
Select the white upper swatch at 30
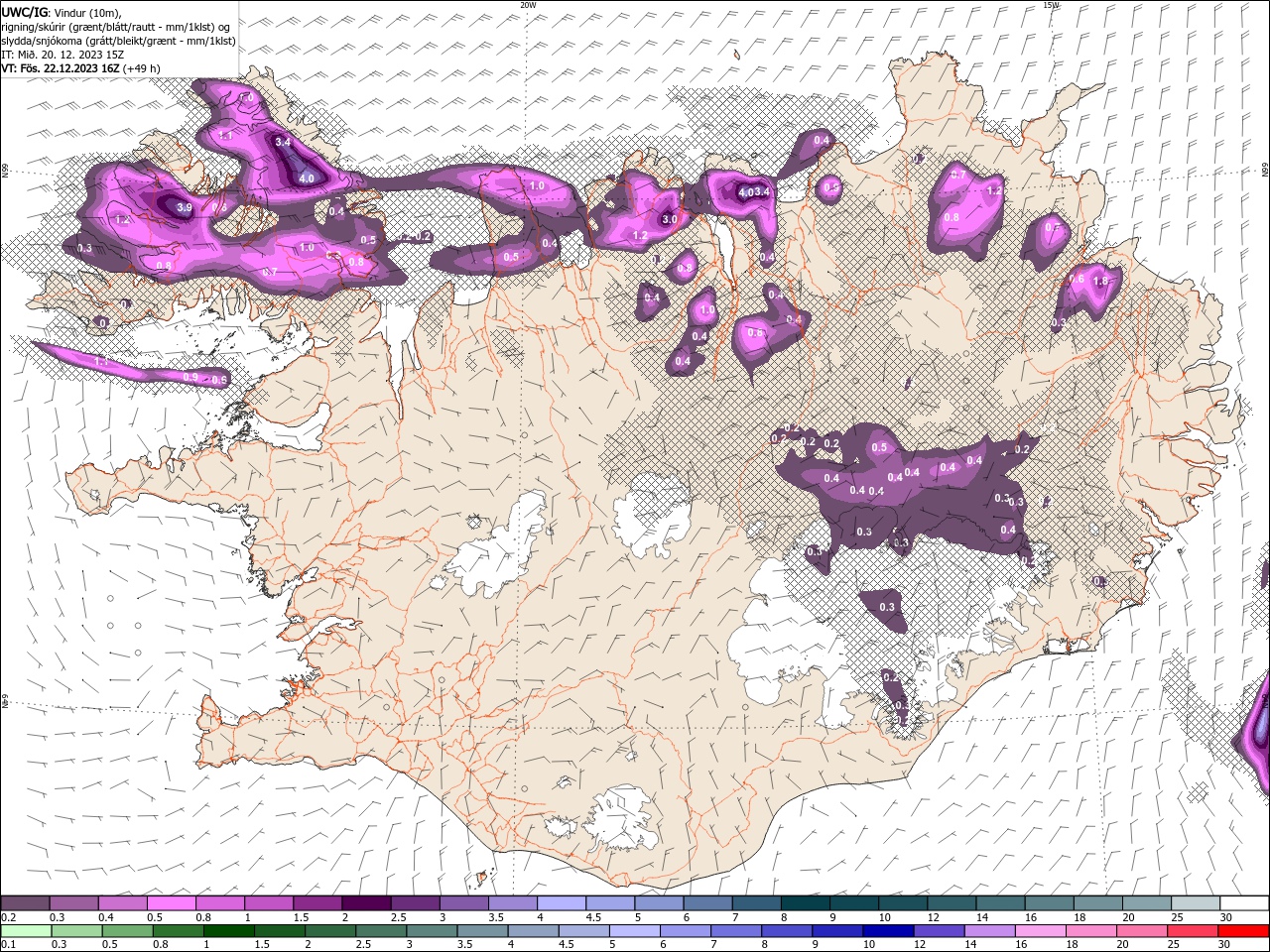tap(1245, 903)
